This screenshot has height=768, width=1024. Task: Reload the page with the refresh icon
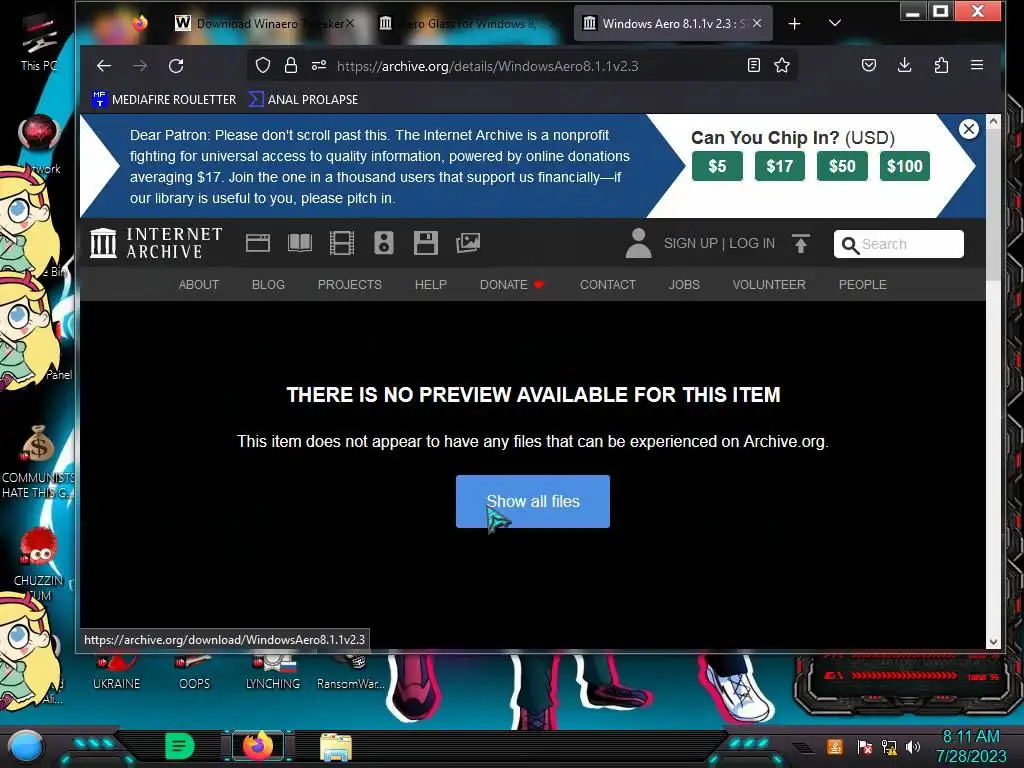pos(176,66)
